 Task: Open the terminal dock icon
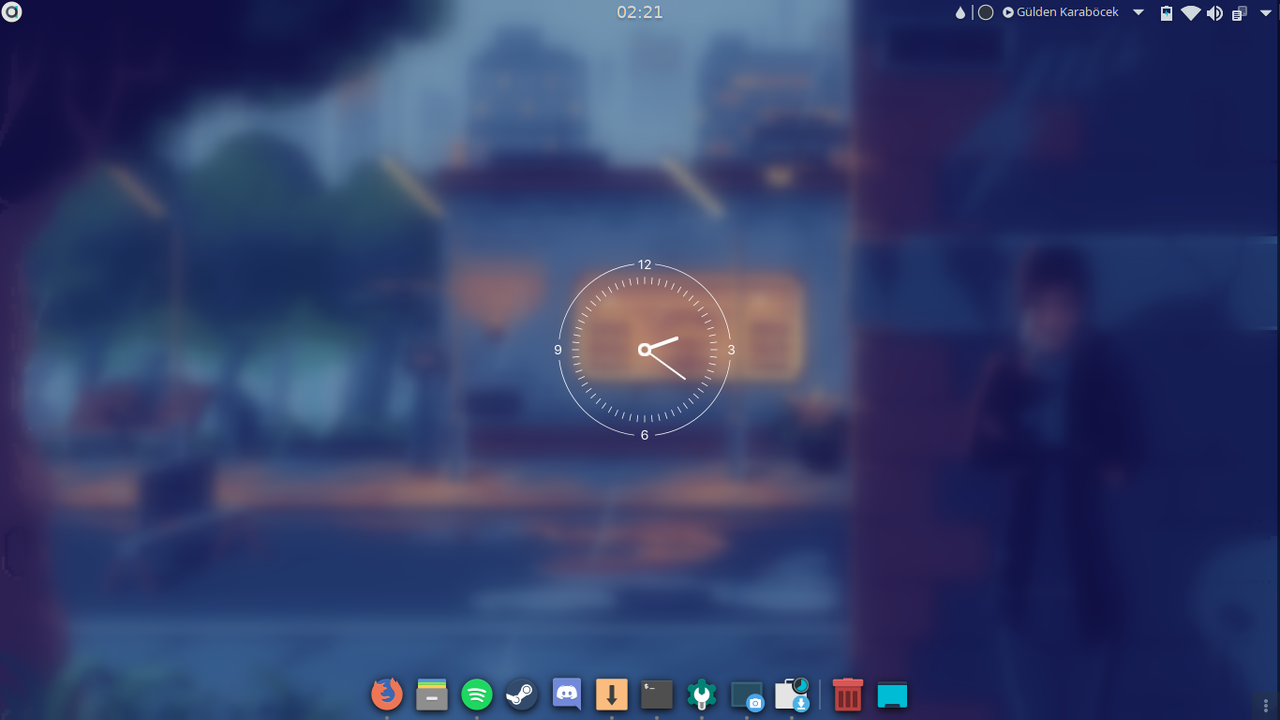click(657, 694)
